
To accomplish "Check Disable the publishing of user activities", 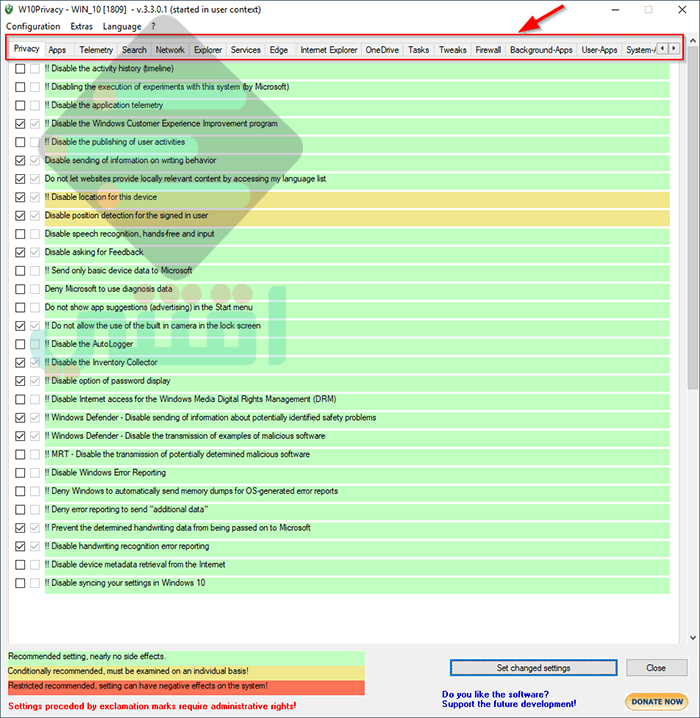I will tap(20, 142).
